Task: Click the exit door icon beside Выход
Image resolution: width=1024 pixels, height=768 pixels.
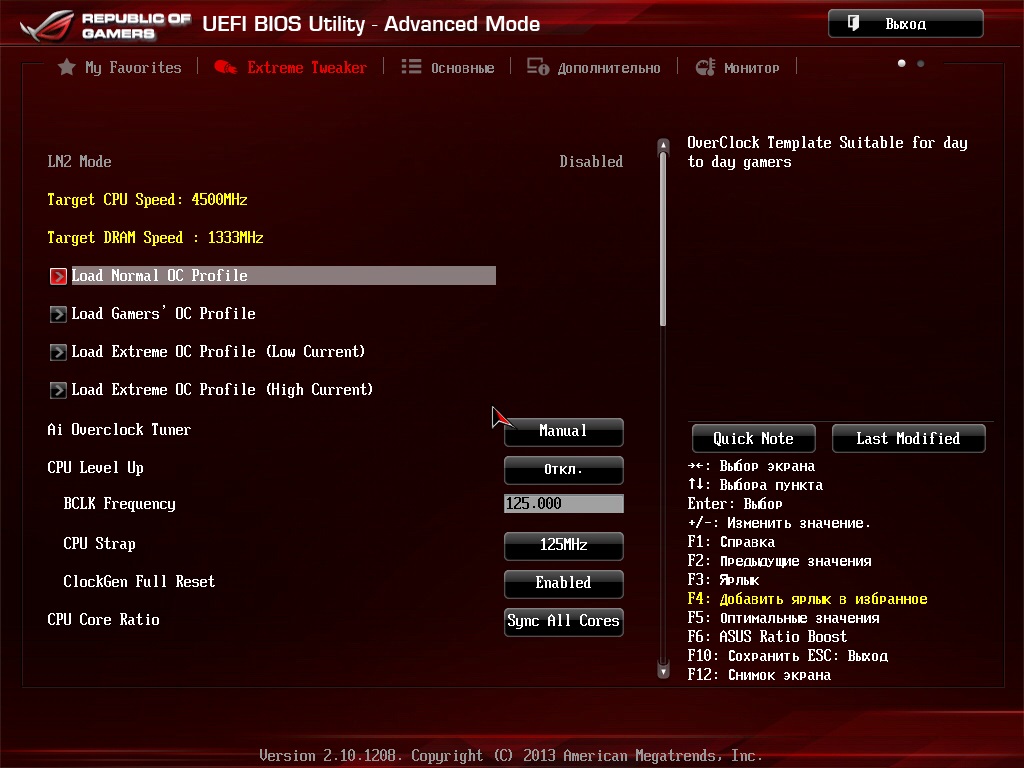Action: click(x=853, y=24)
